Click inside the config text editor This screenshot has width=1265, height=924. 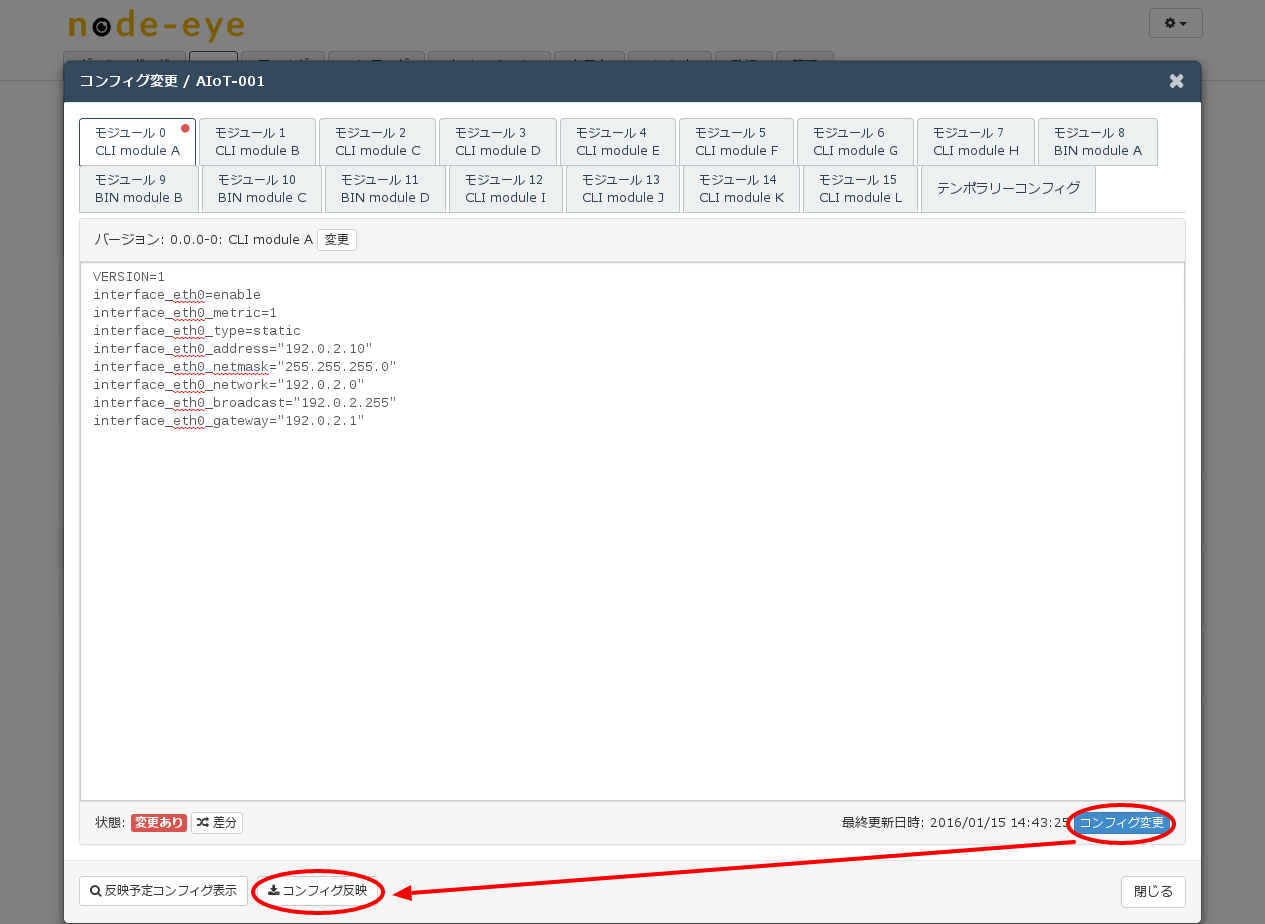(x=632, y=531)
